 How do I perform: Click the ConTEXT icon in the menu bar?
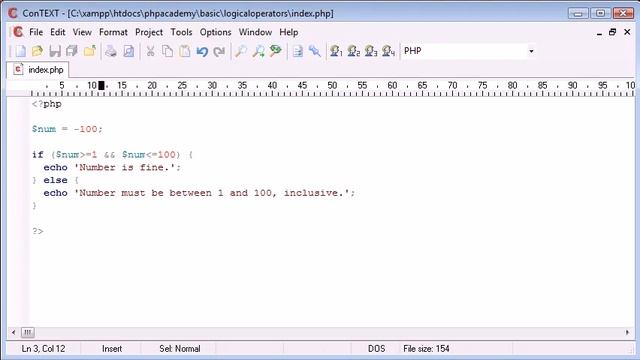(x=18, y=32)
